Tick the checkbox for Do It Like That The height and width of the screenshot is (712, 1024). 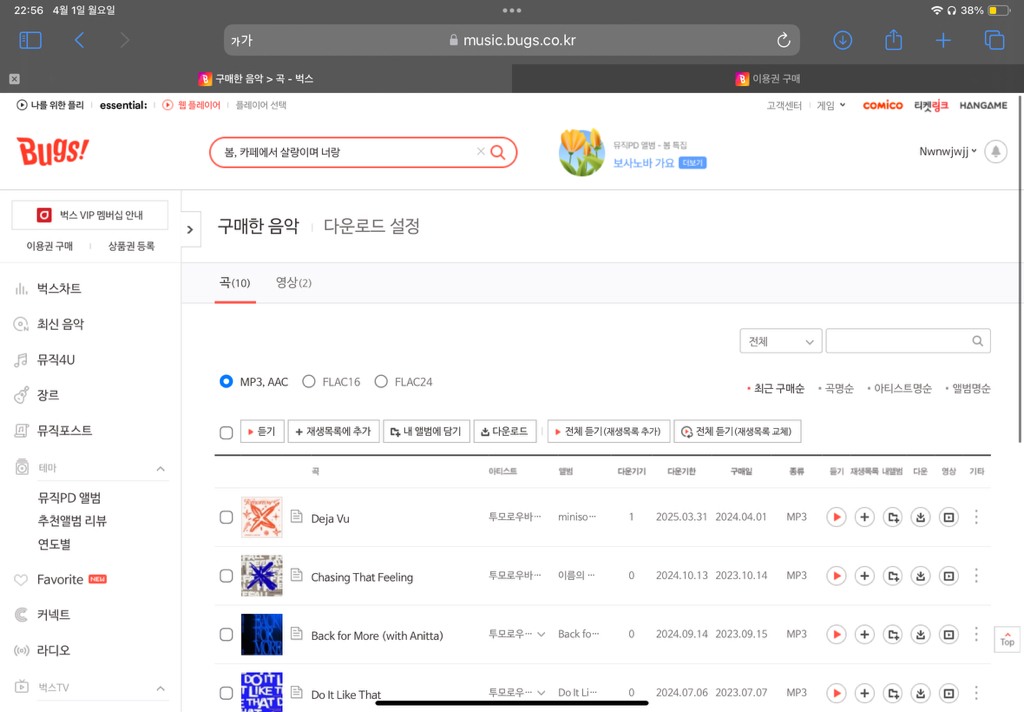click(x=227, y=693)
